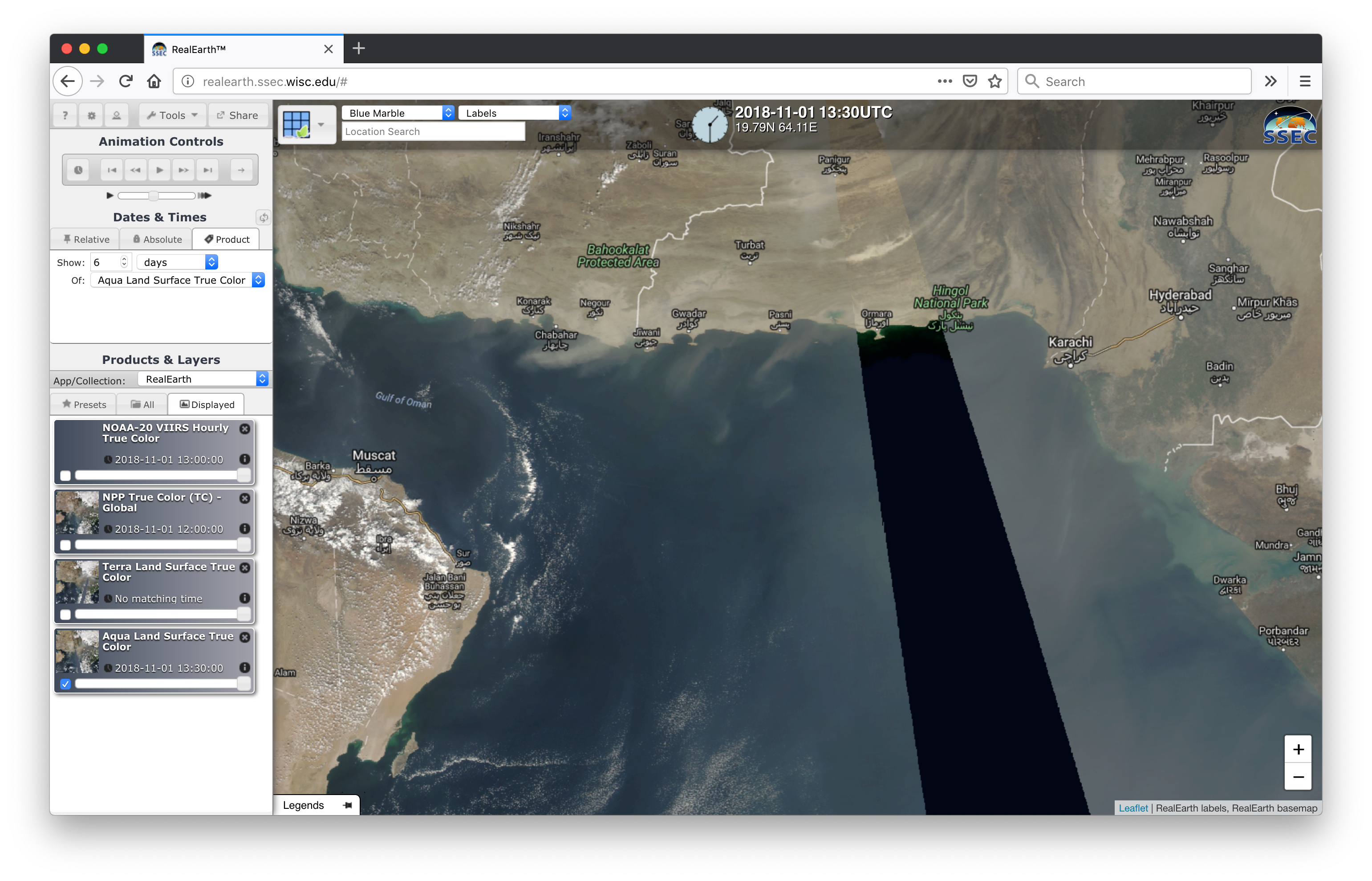1372x881 pixels.
Task: Open the help question mark button
Action: [x=65, y=115]
